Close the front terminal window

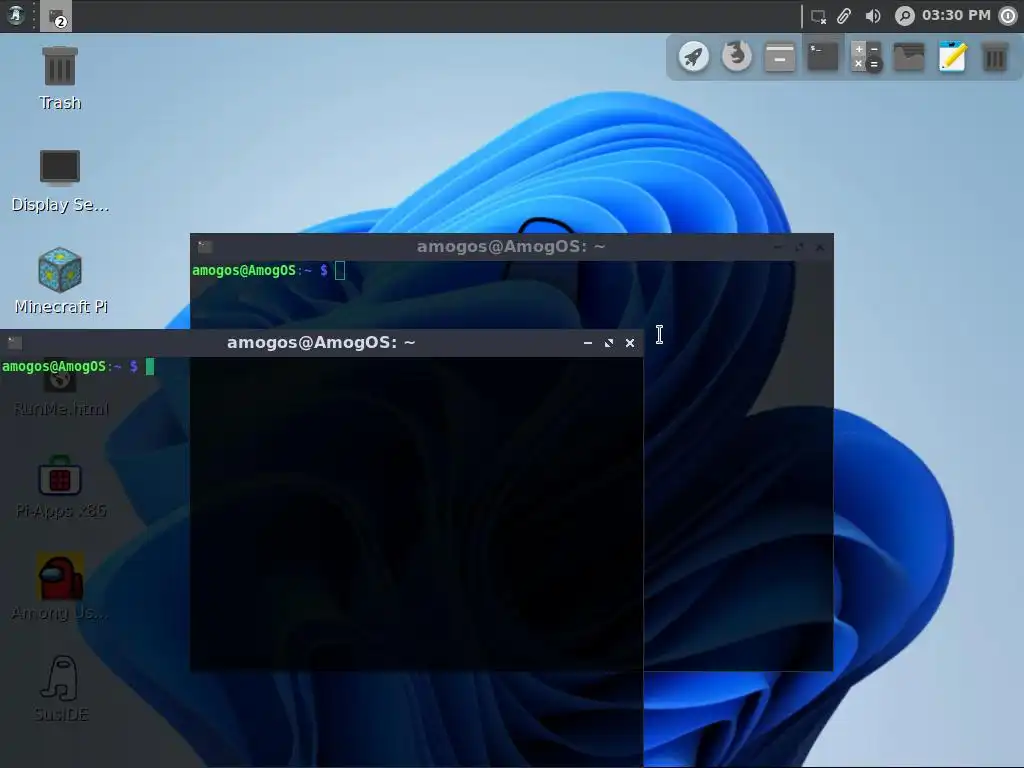(630, 343)
